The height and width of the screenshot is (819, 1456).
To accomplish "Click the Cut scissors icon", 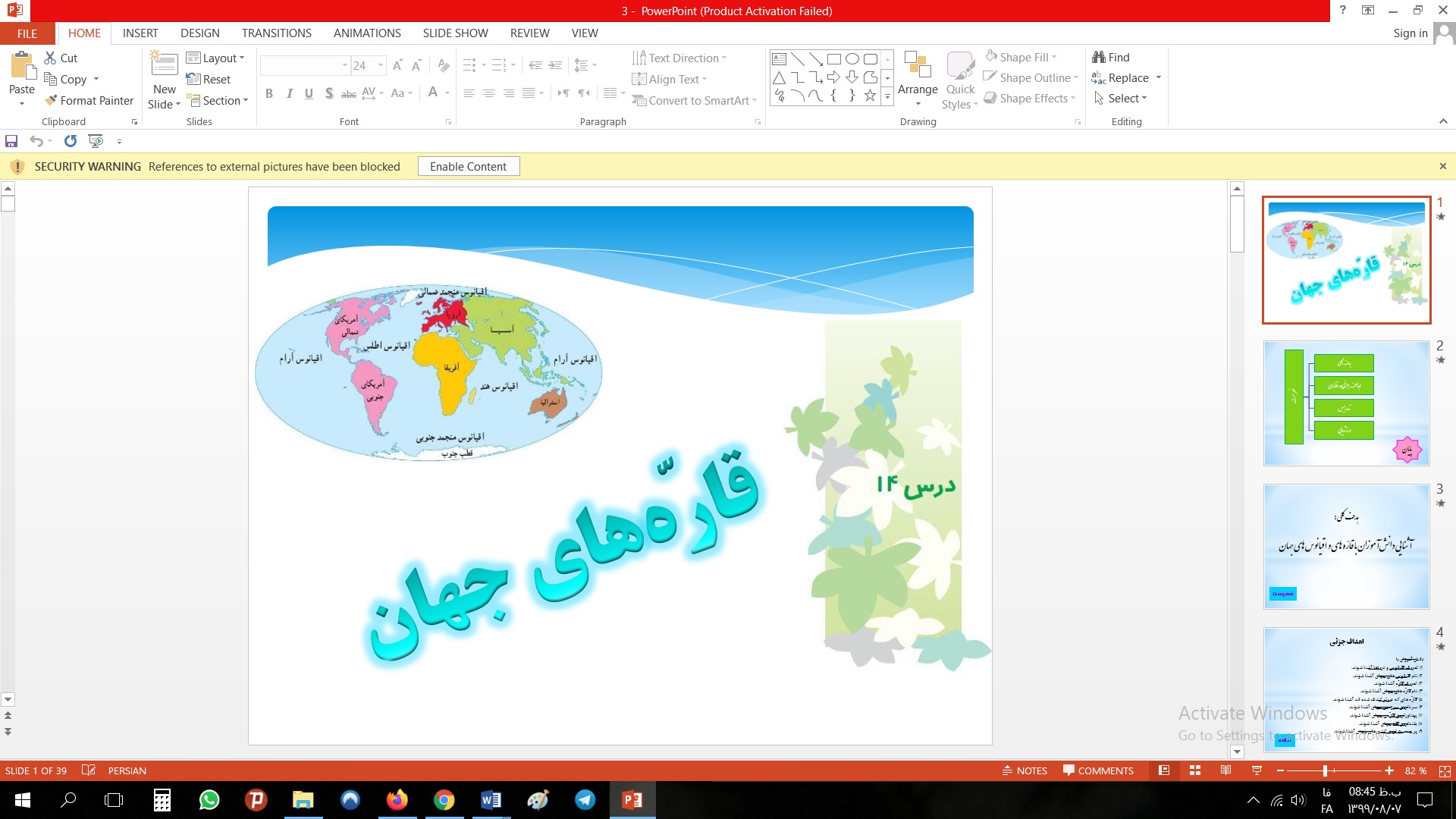I will pos(51,58).
